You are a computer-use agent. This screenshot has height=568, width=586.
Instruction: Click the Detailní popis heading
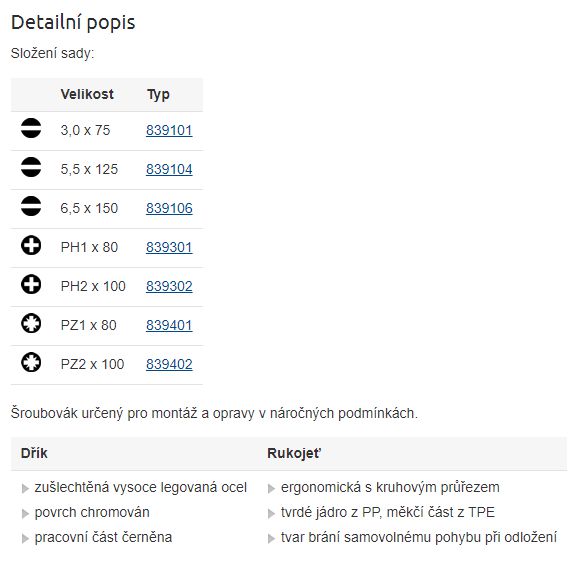[73, 22]
